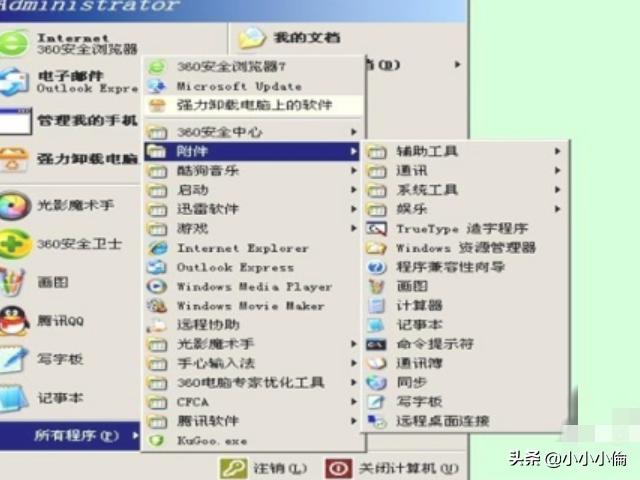The width and height of the screenshot is (640, 480).
Task: Open the 通讯簿 address book icon
Action: [376, 363]
